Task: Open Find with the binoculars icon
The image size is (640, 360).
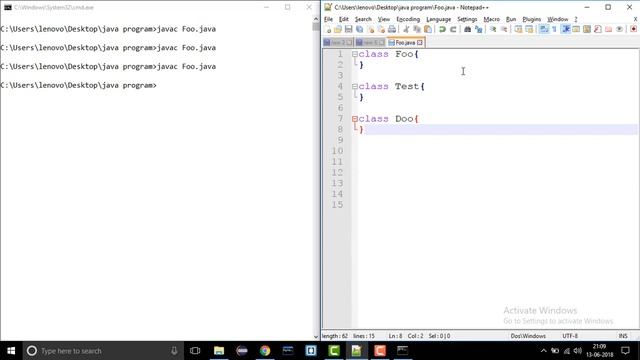Action: 467,29
